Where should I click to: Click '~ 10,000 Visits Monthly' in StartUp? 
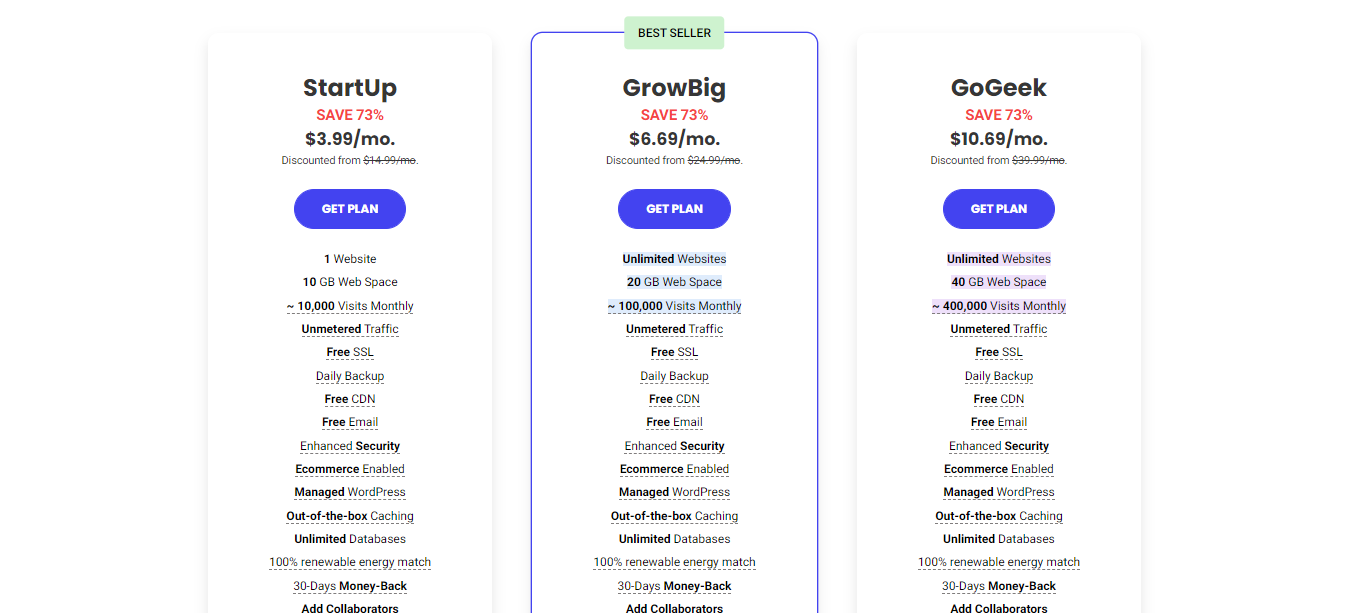pos(350,306)
